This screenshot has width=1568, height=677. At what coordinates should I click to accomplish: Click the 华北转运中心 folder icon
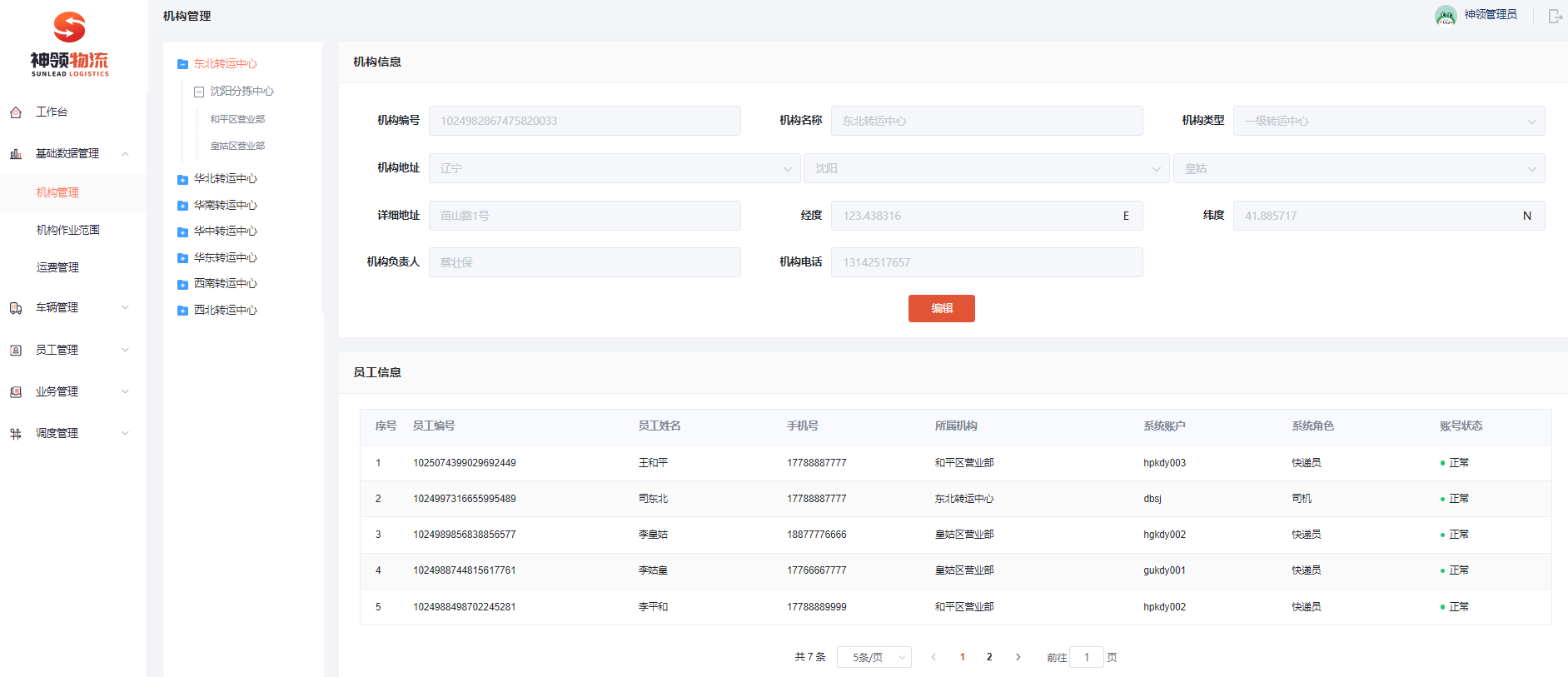tap(182, 179)
